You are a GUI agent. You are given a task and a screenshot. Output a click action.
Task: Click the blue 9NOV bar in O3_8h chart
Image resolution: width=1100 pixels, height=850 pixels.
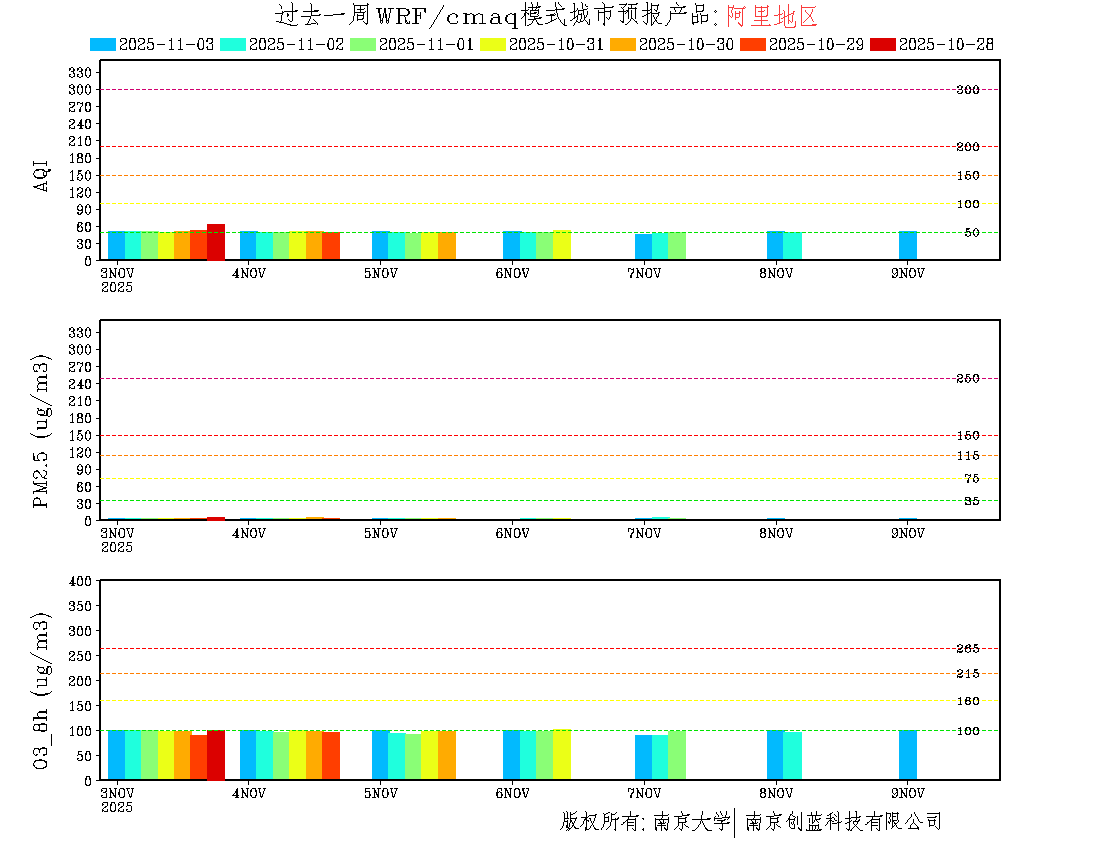tap(908, 755)
